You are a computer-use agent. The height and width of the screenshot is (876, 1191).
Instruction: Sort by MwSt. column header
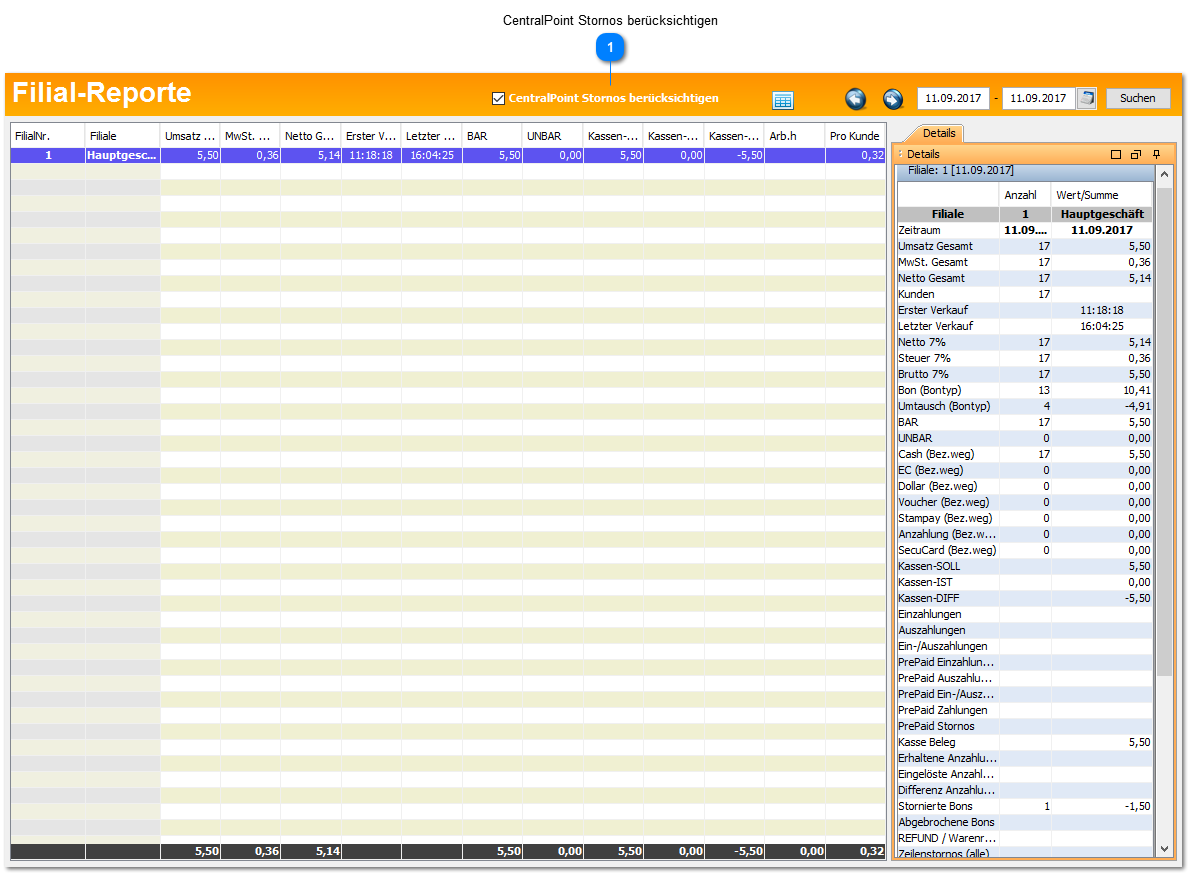[250, 136]
